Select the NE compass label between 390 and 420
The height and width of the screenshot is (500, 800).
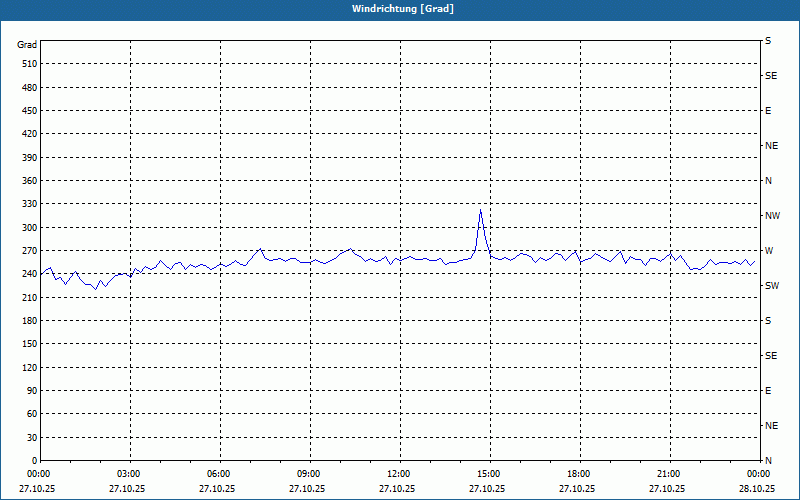click(x=771, y=146)
